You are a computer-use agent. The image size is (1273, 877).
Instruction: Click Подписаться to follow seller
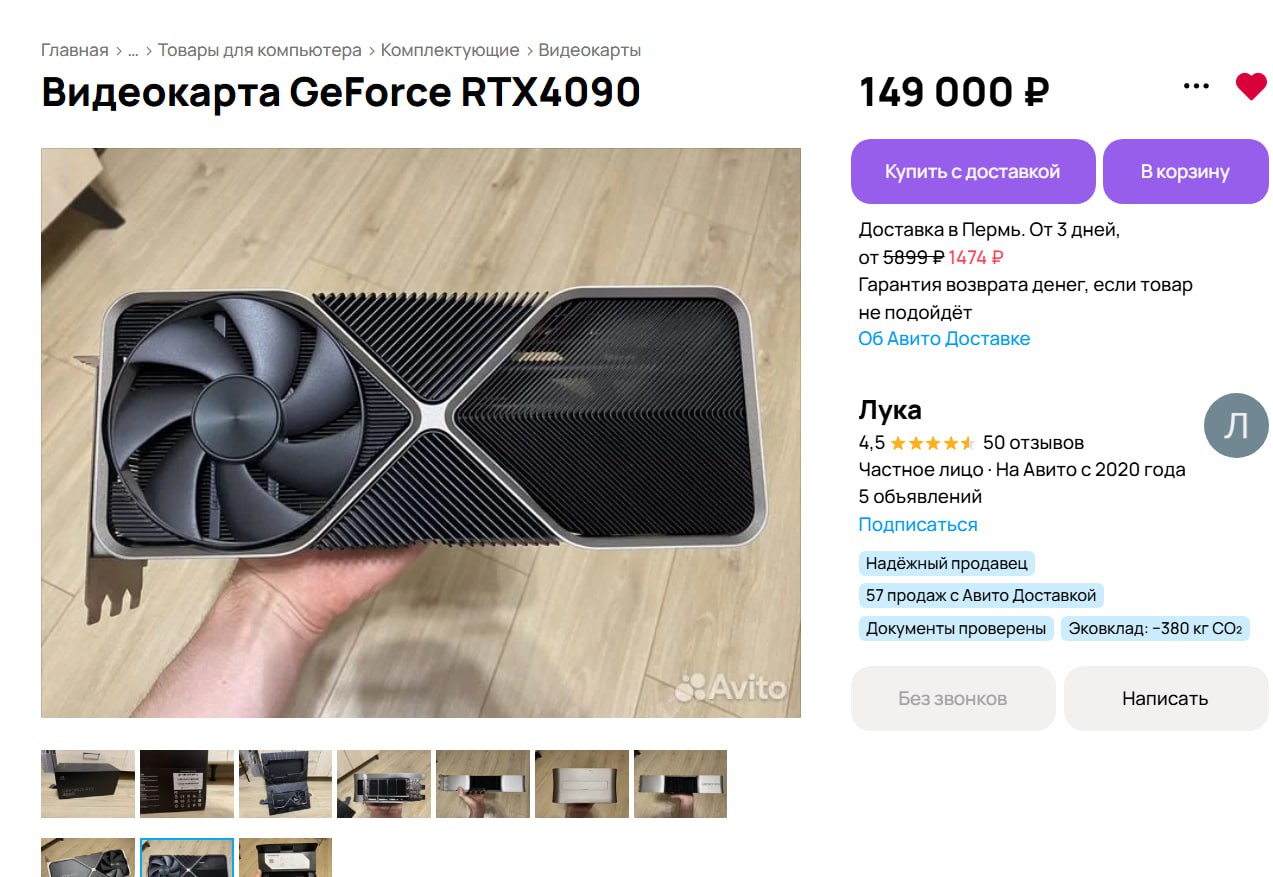coord(918,525)
